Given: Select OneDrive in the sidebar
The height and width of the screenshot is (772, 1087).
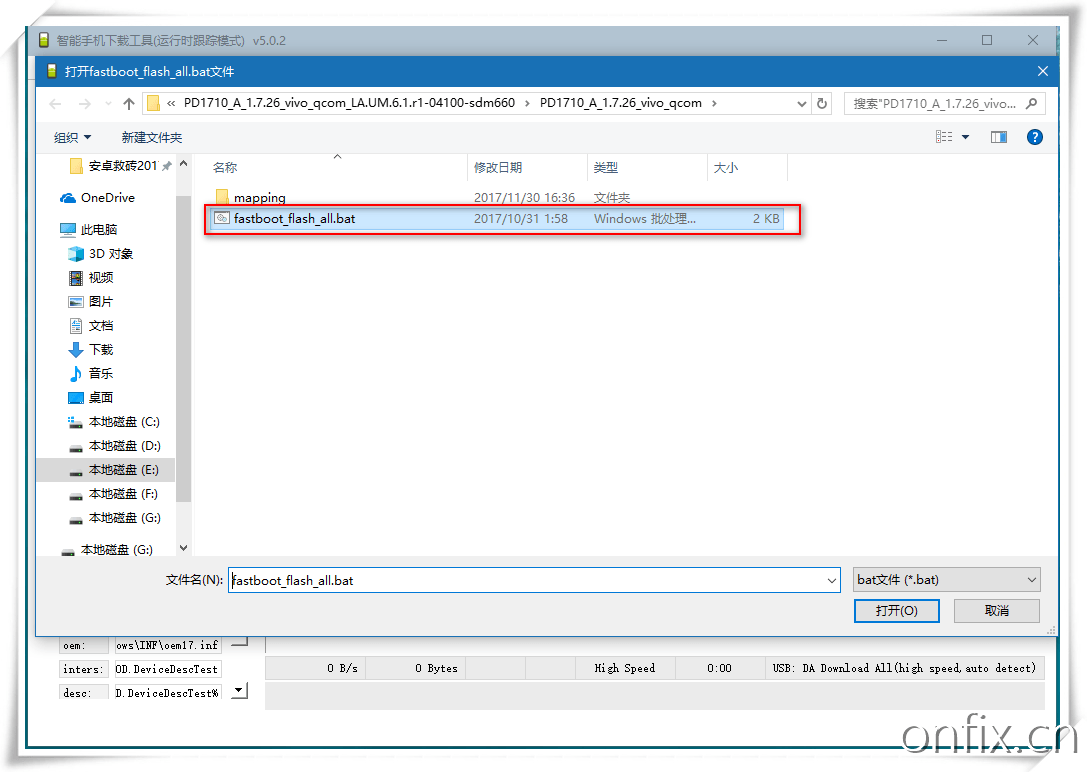Looking at the screenshot, I should click(107, 198).
